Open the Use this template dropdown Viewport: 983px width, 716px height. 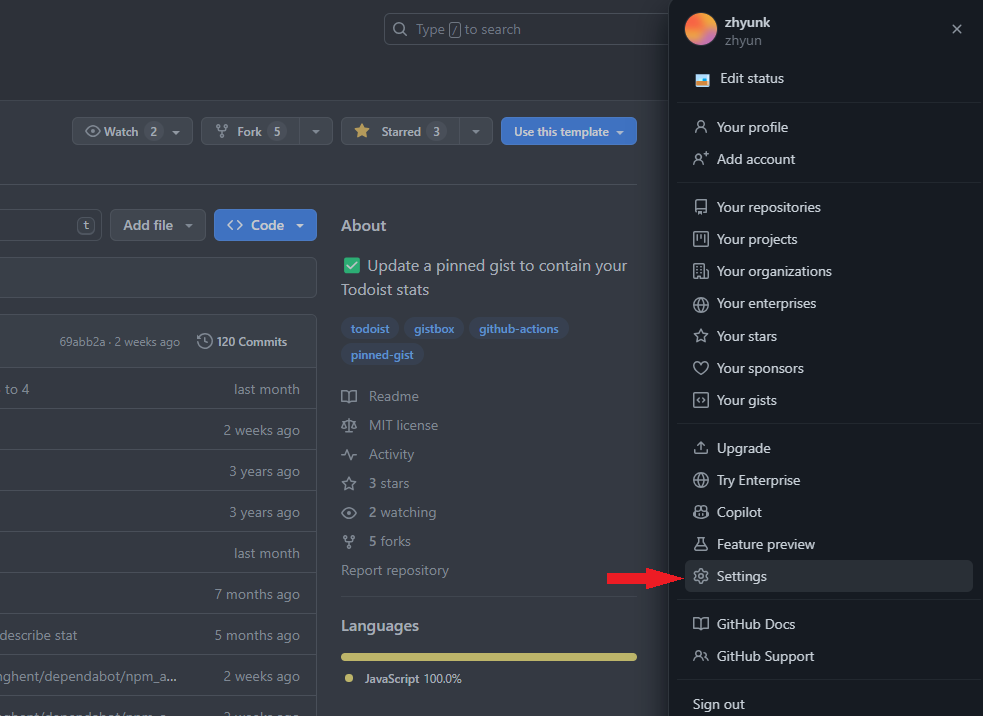[569, 131]
